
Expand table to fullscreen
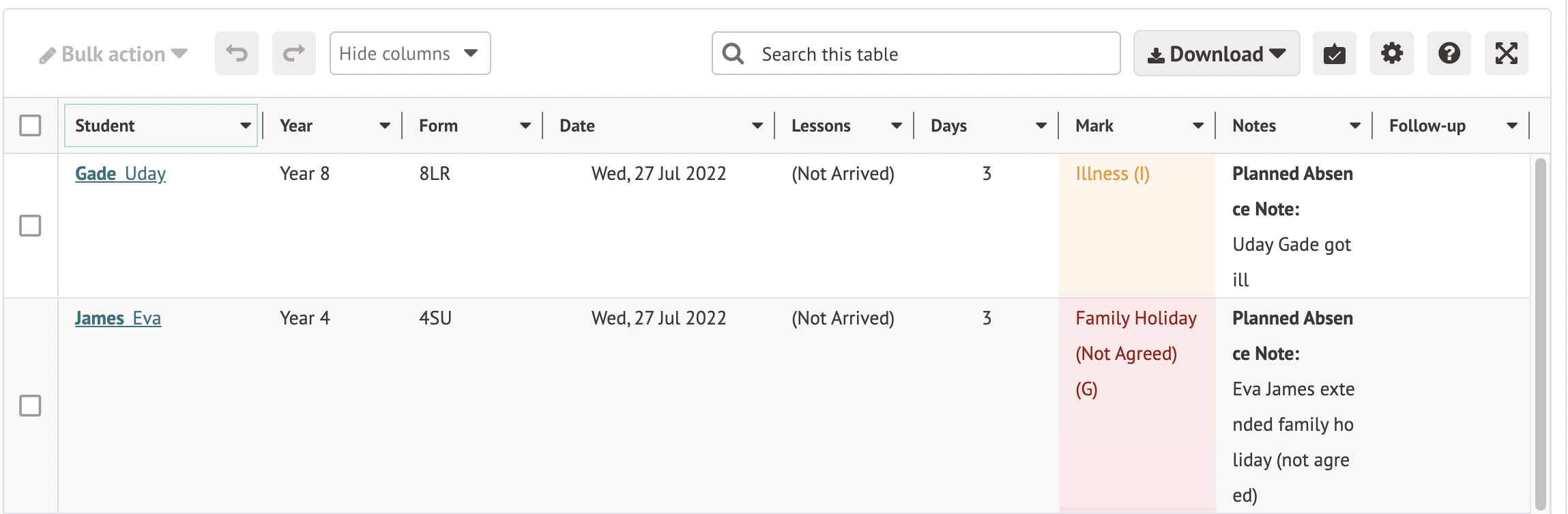(1506, 53)
